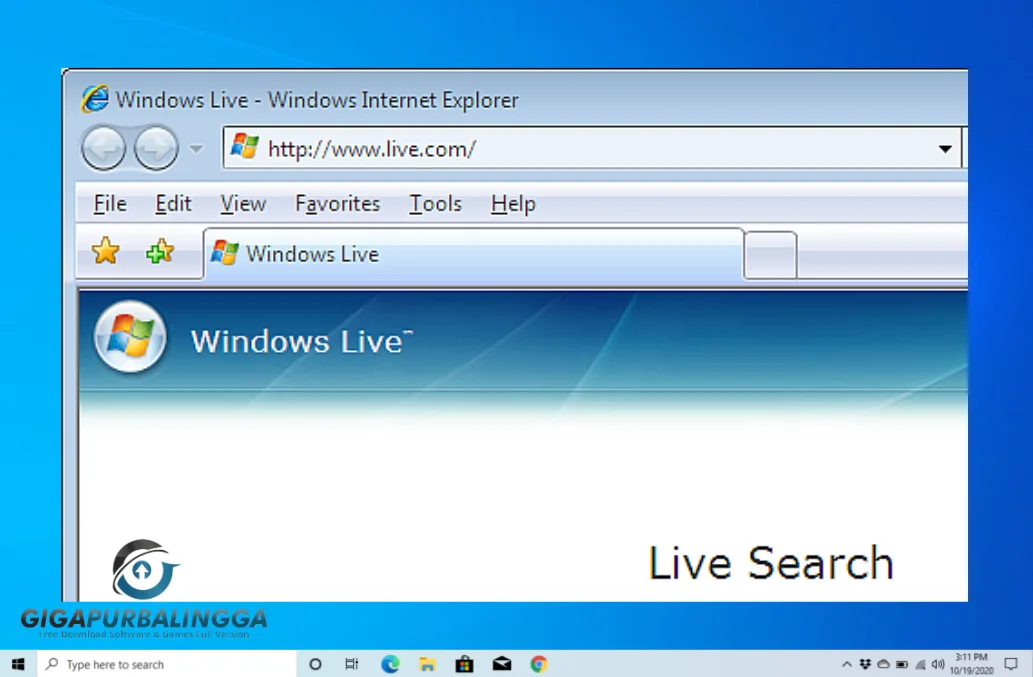This screenshot has height=677, width=1033.
Task: Open the Tools menu
Action: tap(434, 203)
